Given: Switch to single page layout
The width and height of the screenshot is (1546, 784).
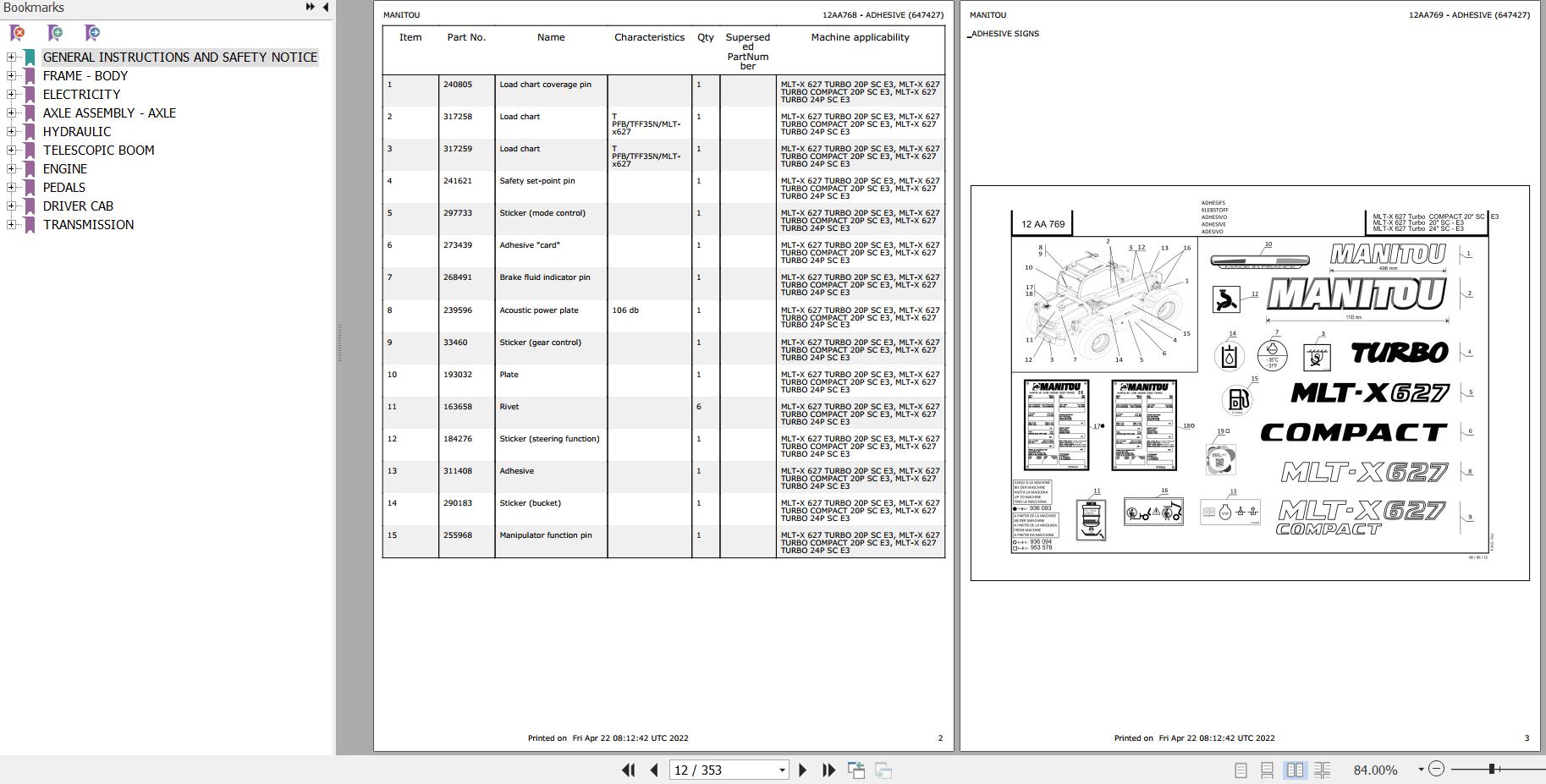Looking at the screenshot, I should (1241, 770).
